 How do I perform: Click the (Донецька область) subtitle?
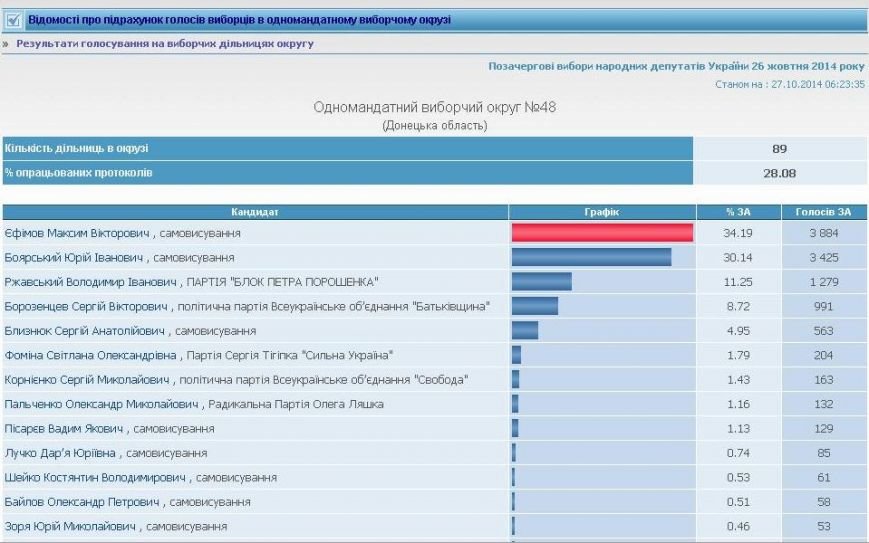coord(434,125)
